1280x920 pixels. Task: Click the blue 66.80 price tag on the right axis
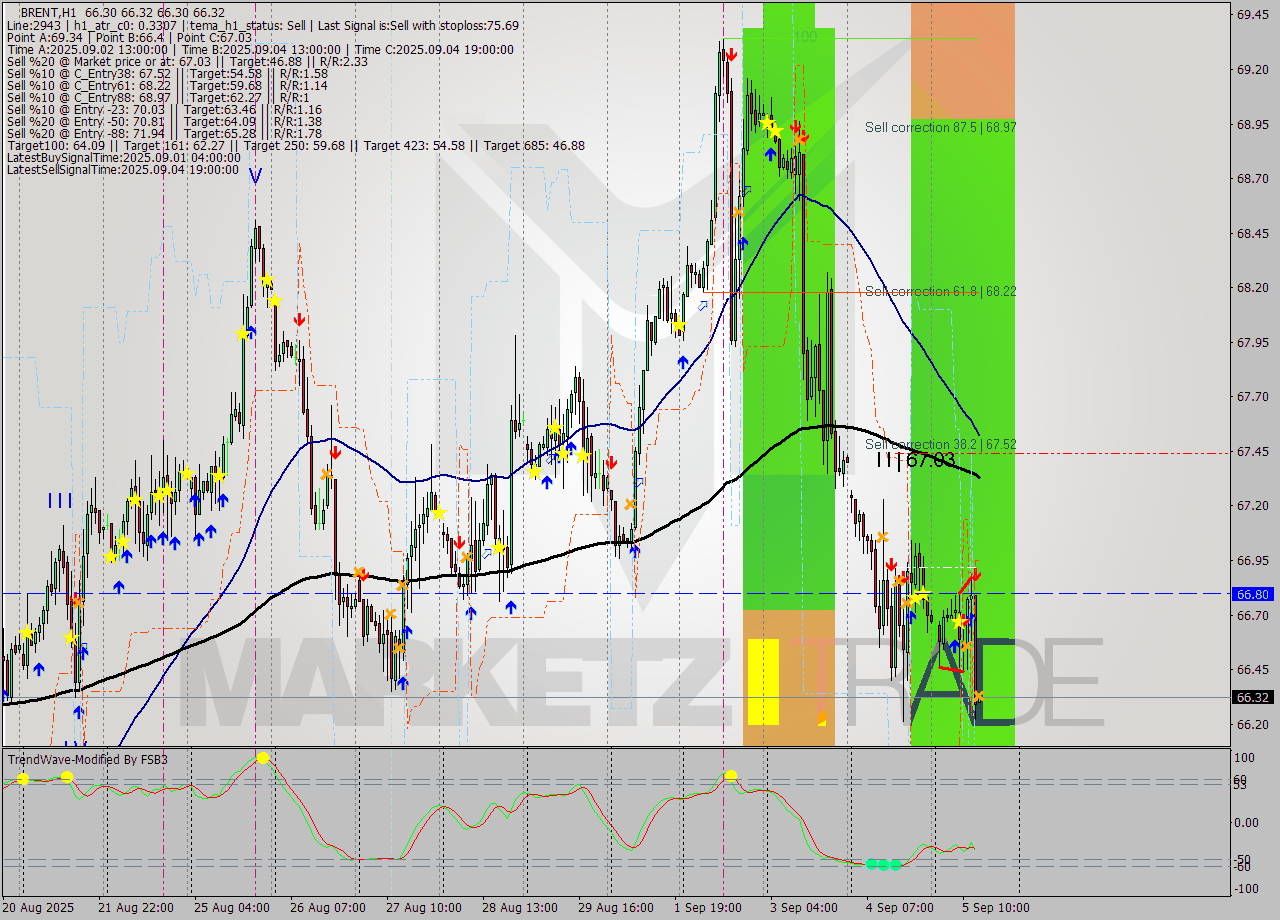click(1251, 594)
